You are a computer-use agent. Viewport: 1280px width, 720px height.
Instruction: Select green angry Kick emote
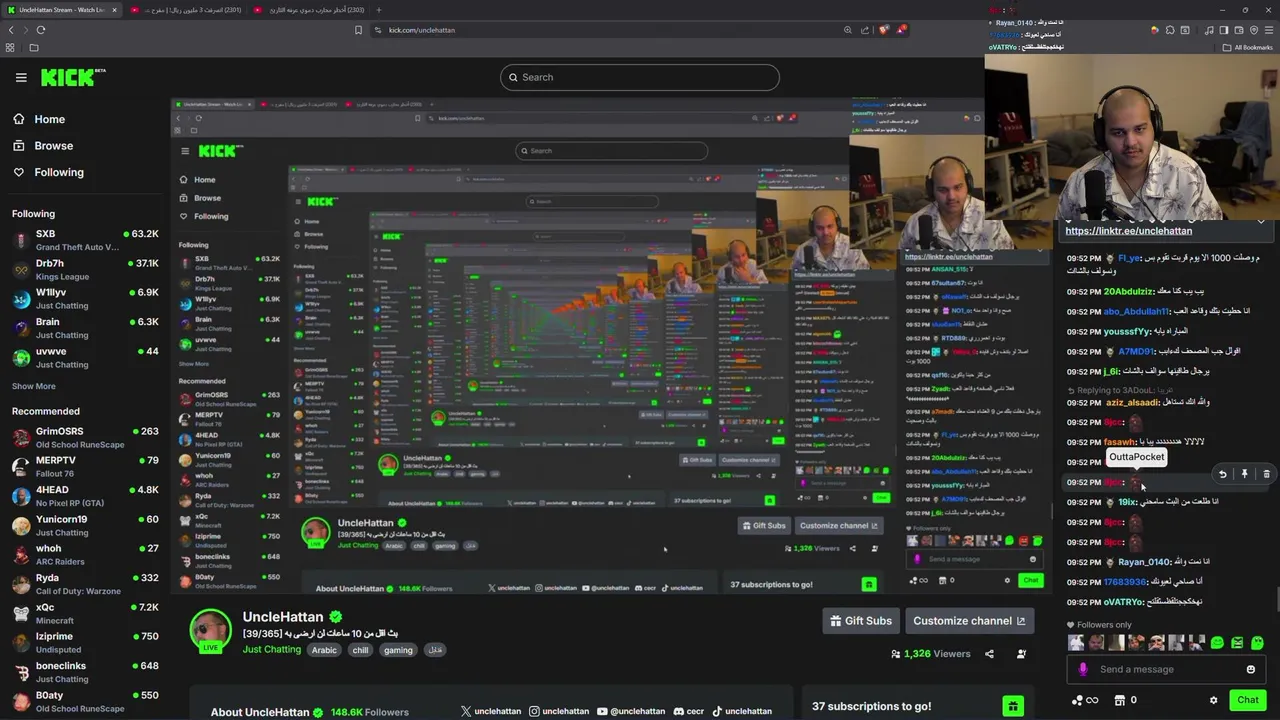click(x=1237, y=643)
